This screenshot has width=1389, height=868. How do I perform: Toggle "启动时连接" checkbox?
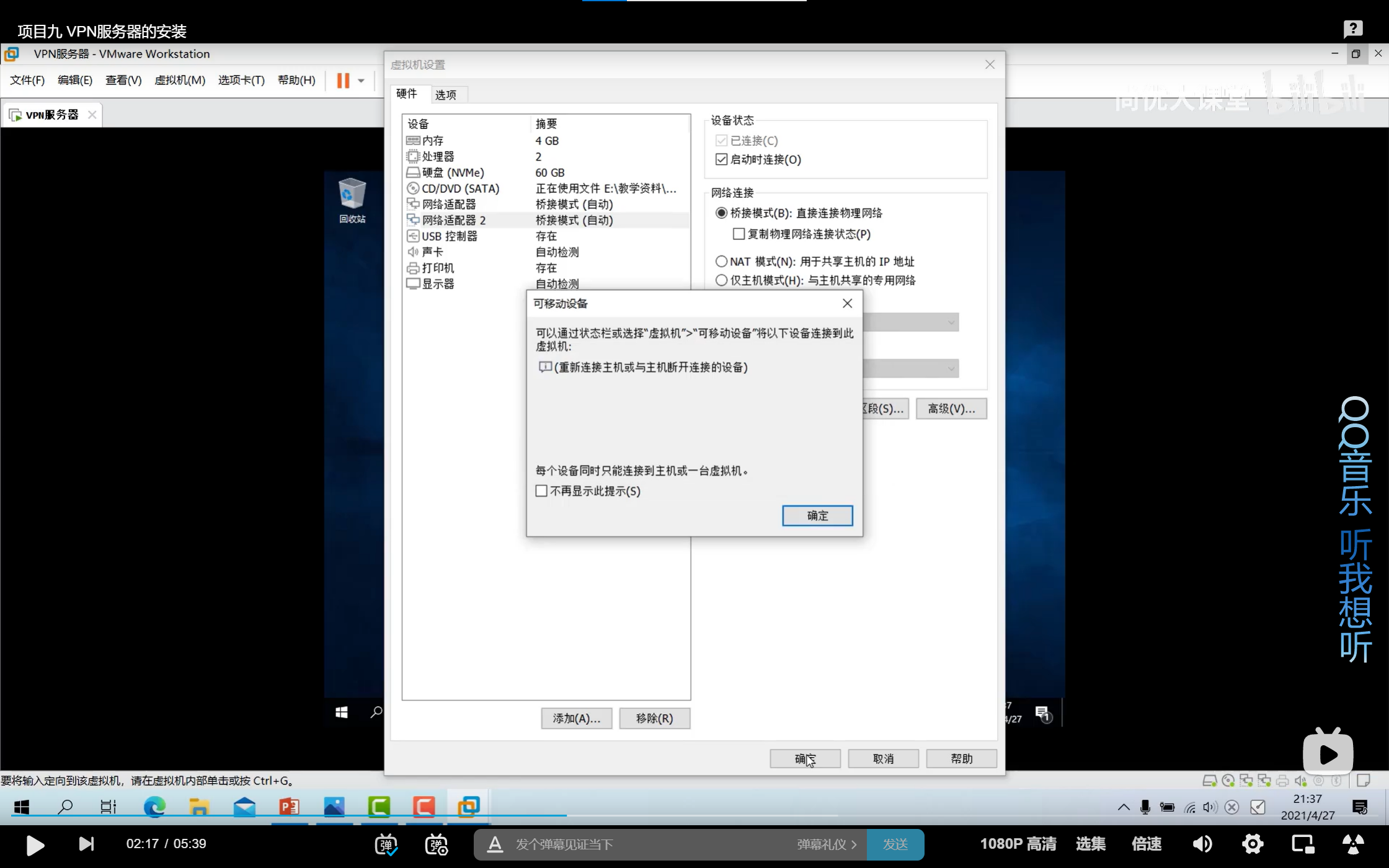click(721, 159)
